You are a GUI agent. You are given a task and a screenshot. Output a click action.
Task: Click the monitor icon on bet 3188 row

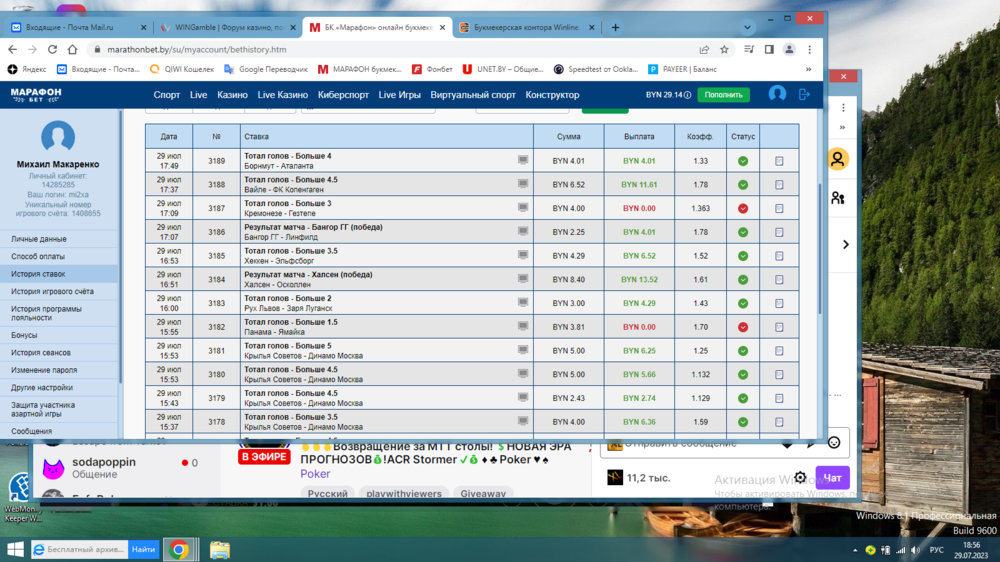(523, 184)
